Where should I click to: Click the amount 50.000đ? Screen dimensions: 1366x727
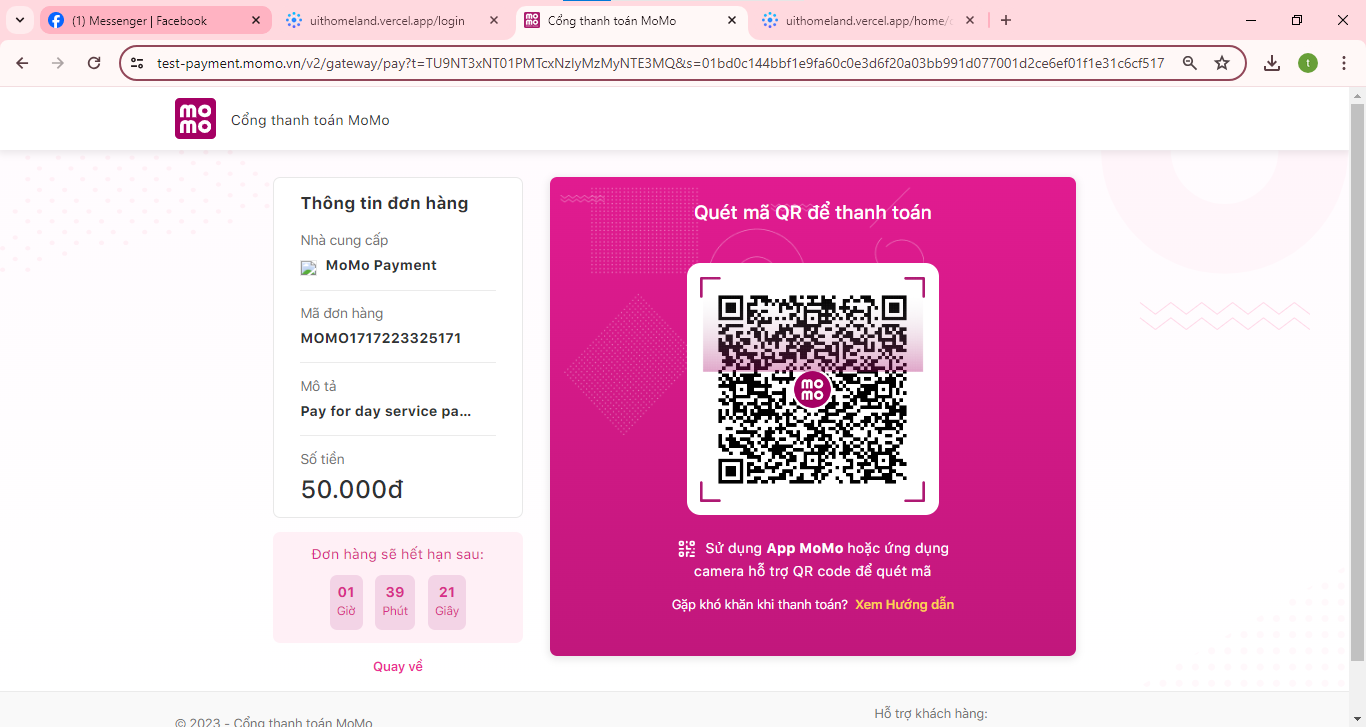click(x=352, y=489)
